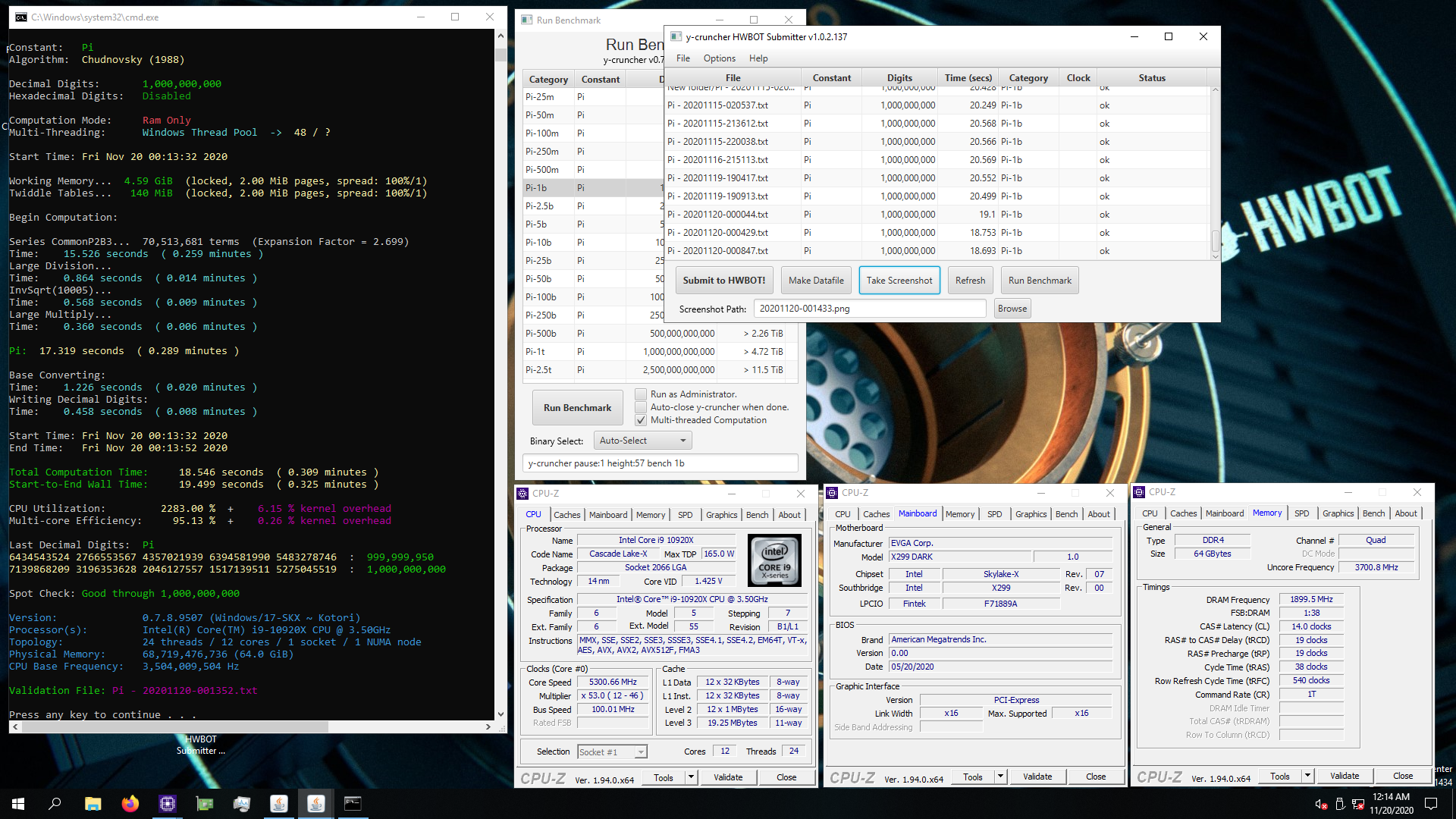
Task: Click the CPU tab CPU-Z window title icon
Action: pyautogui.click(x=522, y=494)
